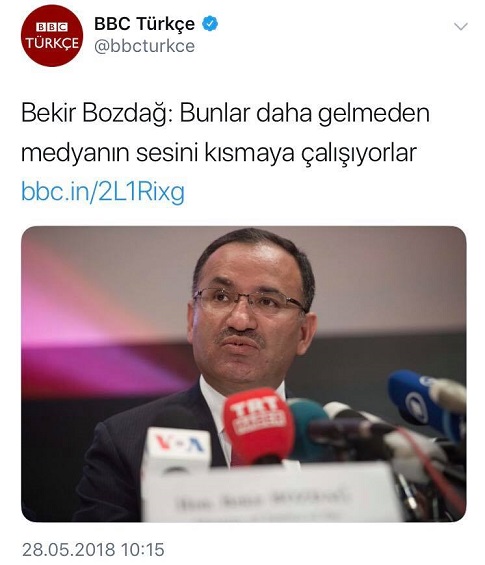Viewport: 485px width, 565px height.
Task: Click the words "Bekir Bozdağ" in tweet
Action: tap(95, 113)
